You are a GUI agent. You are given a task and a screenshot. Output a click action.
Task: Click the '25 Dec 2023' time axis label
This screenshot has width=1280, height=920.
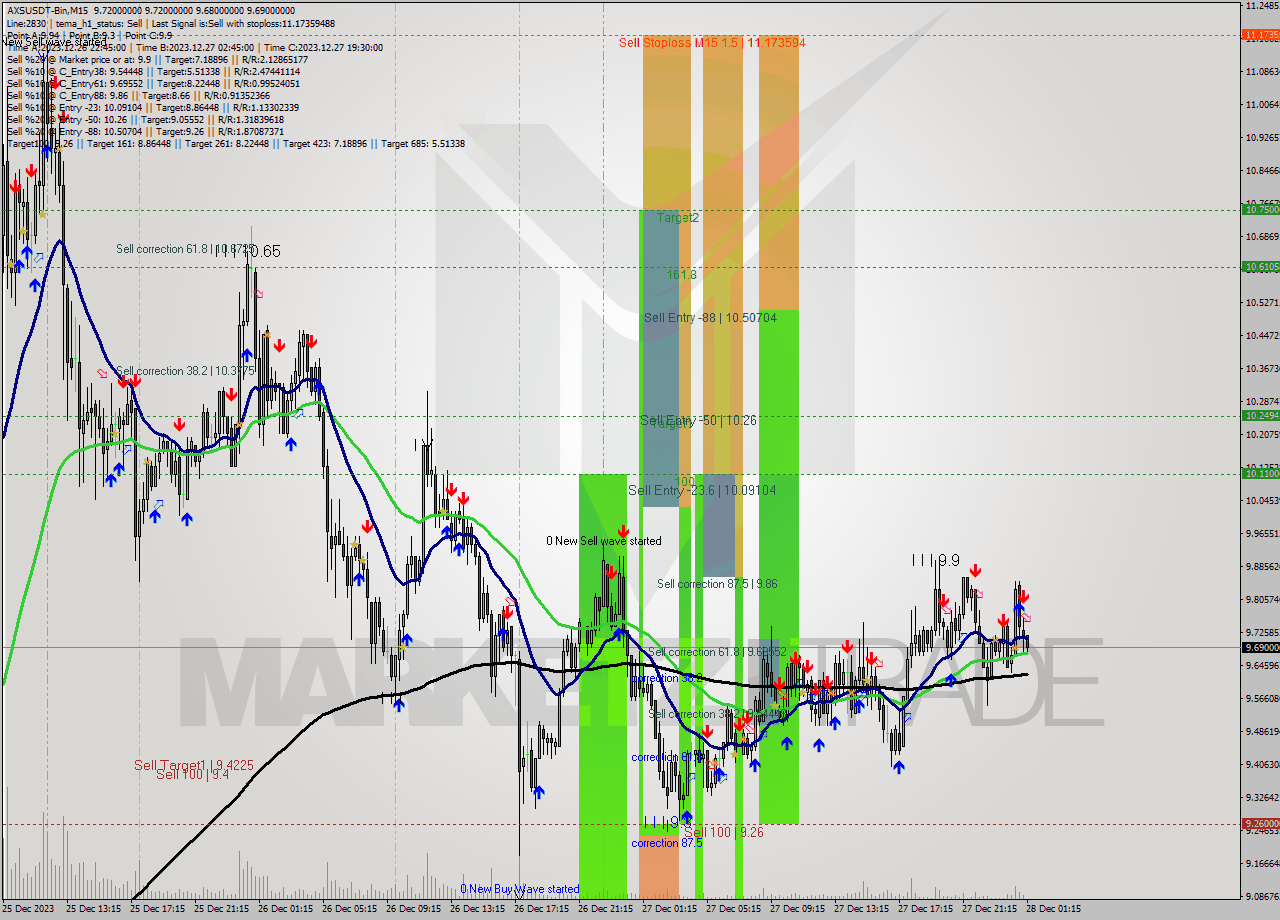coord(28,909)
